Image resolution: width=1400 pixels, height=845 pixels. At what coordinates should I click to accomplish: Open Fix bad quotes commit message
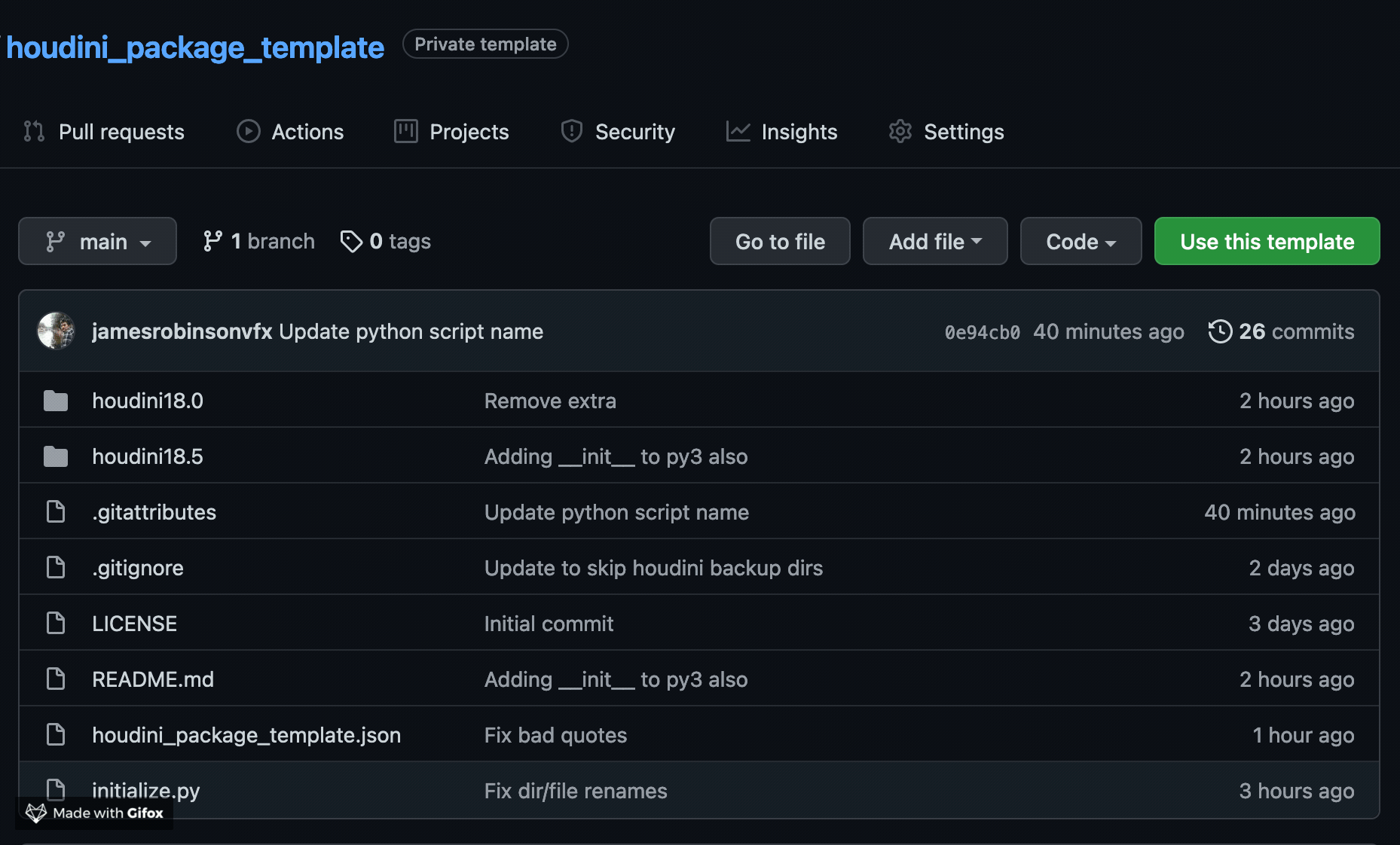pyautogui.click(x=555, y=735)
